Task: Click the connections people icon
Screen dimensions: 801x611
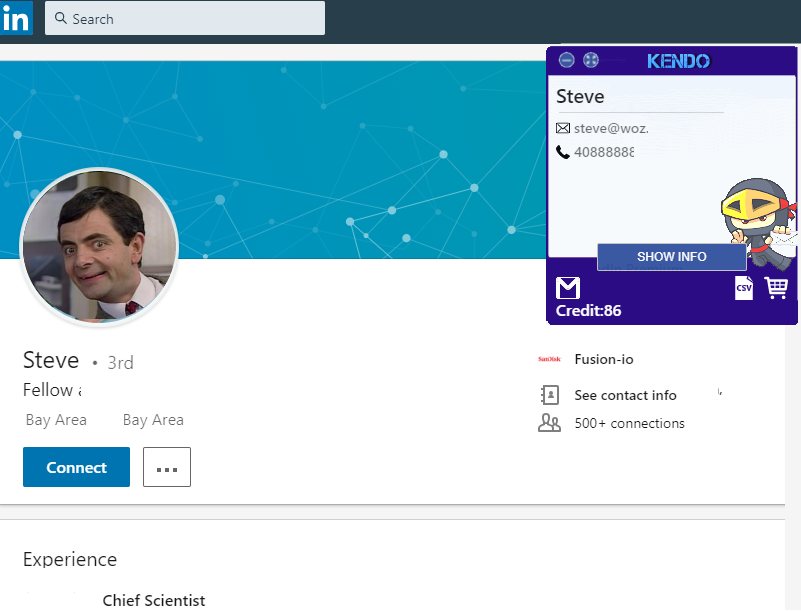Action: pyautogui.click(x=549, y=423)
